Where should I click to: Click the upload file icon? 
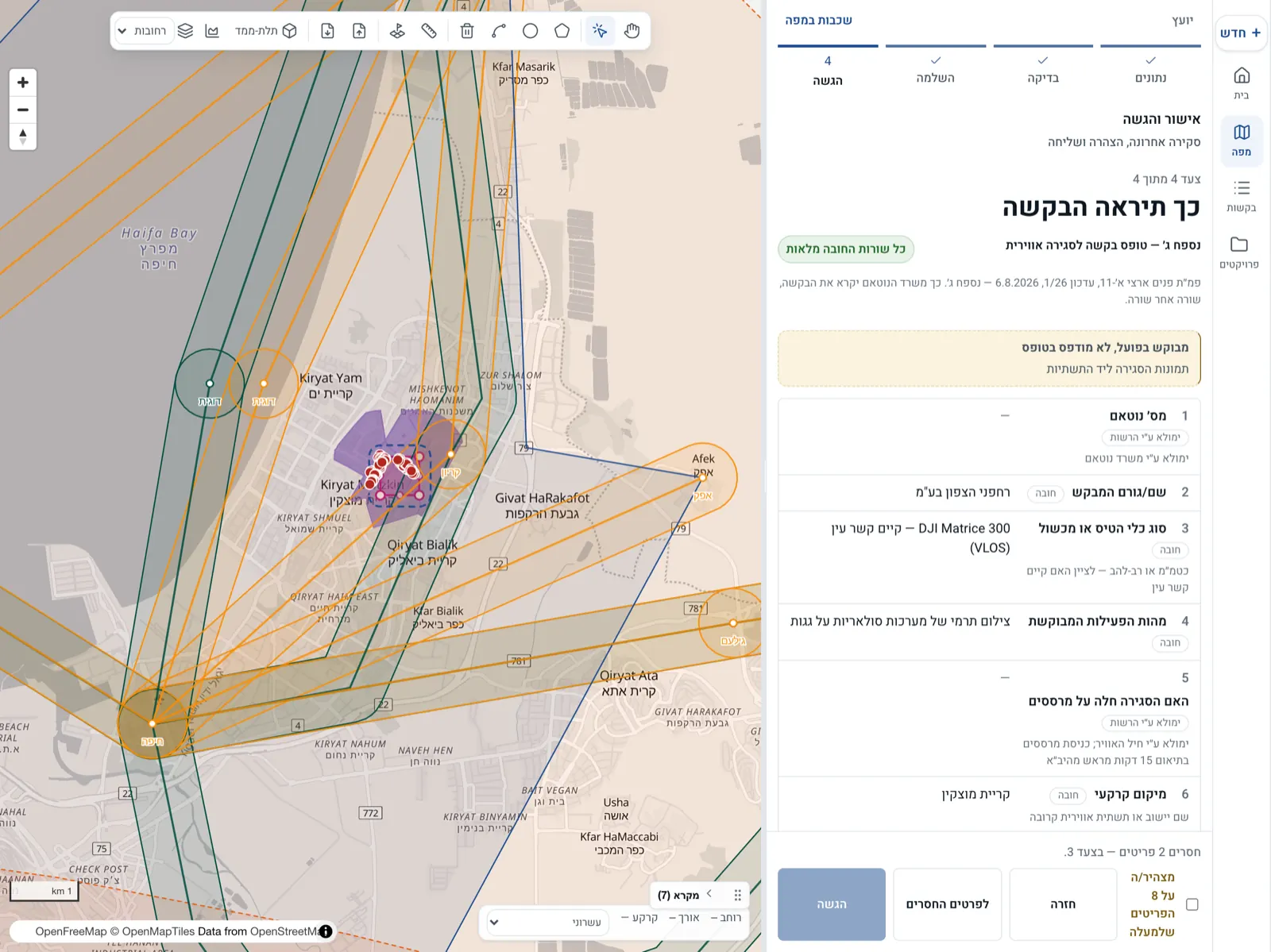tap(359, 31)
